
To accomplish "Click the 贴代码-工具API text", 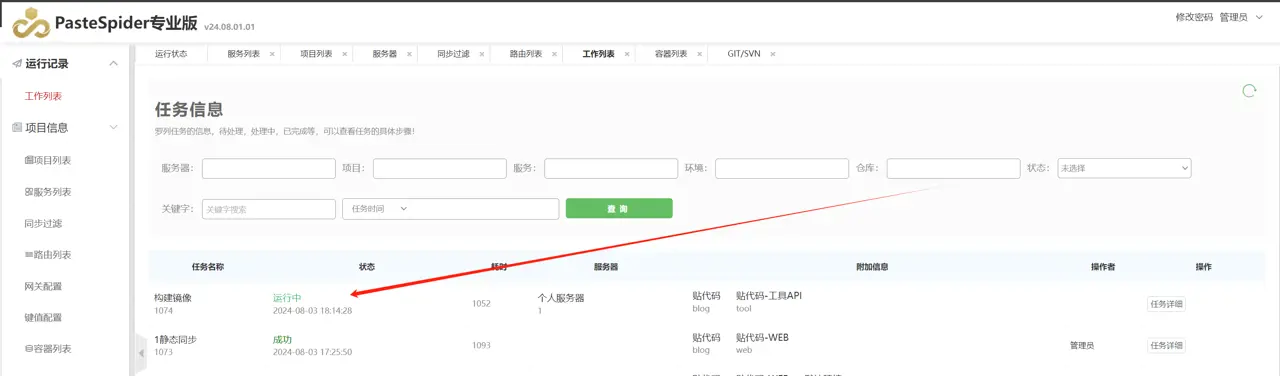I will (x=769, y=296).
